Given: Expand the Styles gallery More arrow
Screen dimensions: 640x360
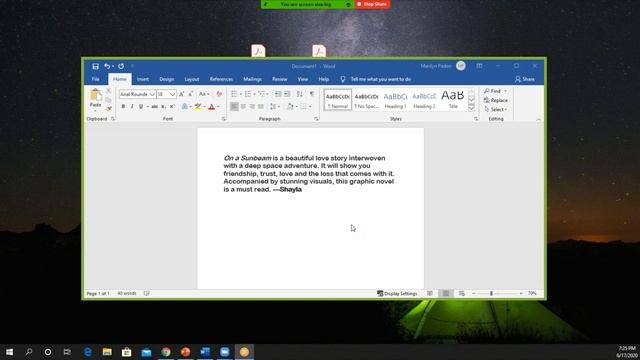Looking at the screenshot, I should pos(471,107).
